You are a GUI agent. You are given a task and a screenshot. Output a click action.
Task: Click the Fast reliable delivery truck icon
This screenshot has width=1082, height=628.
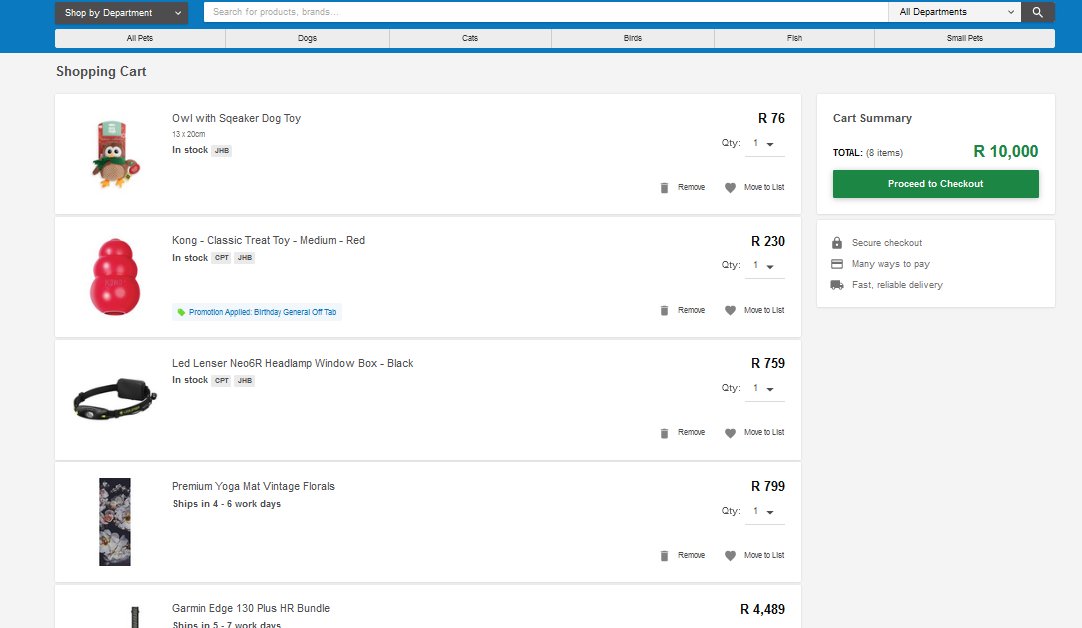coord(837,285)
